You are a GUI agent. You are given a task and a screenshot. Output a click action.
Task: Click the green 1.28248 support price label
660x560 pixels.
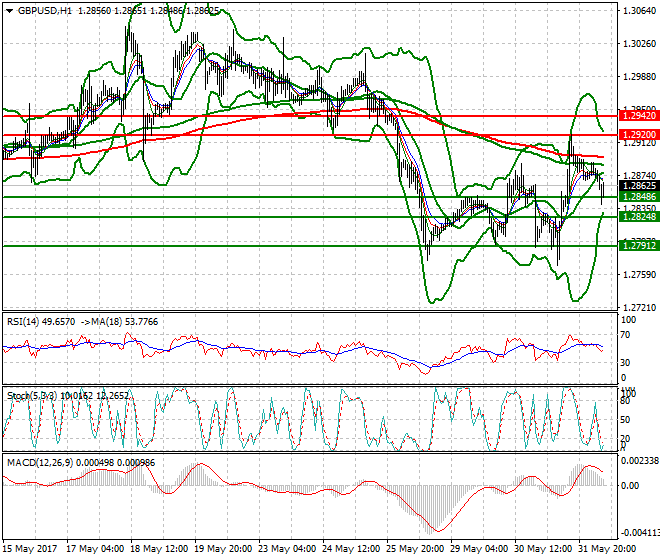click(x=639, y=216)
